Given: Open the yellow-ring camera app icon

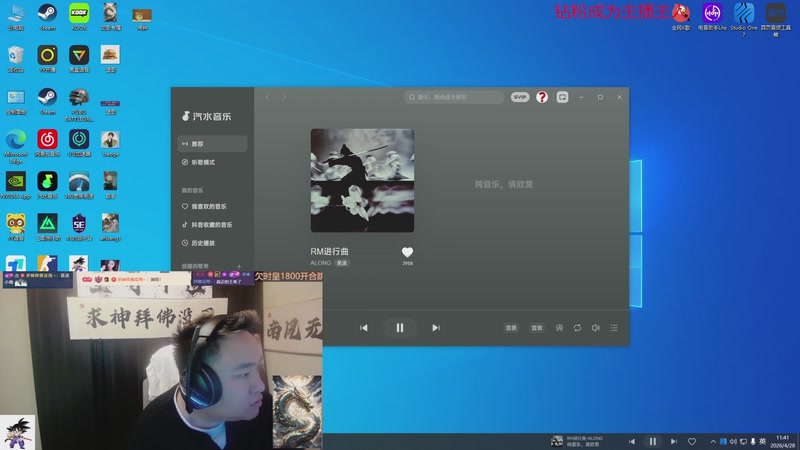Looking at the screenshot, I should pyautogui.click(x=47, y=59).
